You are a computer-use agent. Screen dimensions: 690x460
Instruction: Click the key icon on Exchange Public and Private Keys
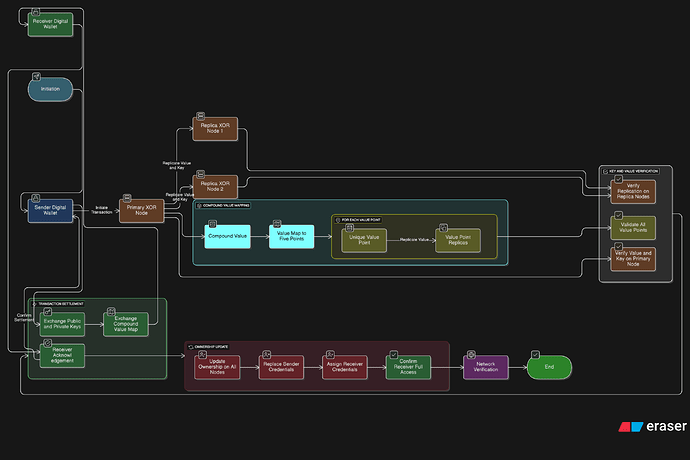click(48, 312)
